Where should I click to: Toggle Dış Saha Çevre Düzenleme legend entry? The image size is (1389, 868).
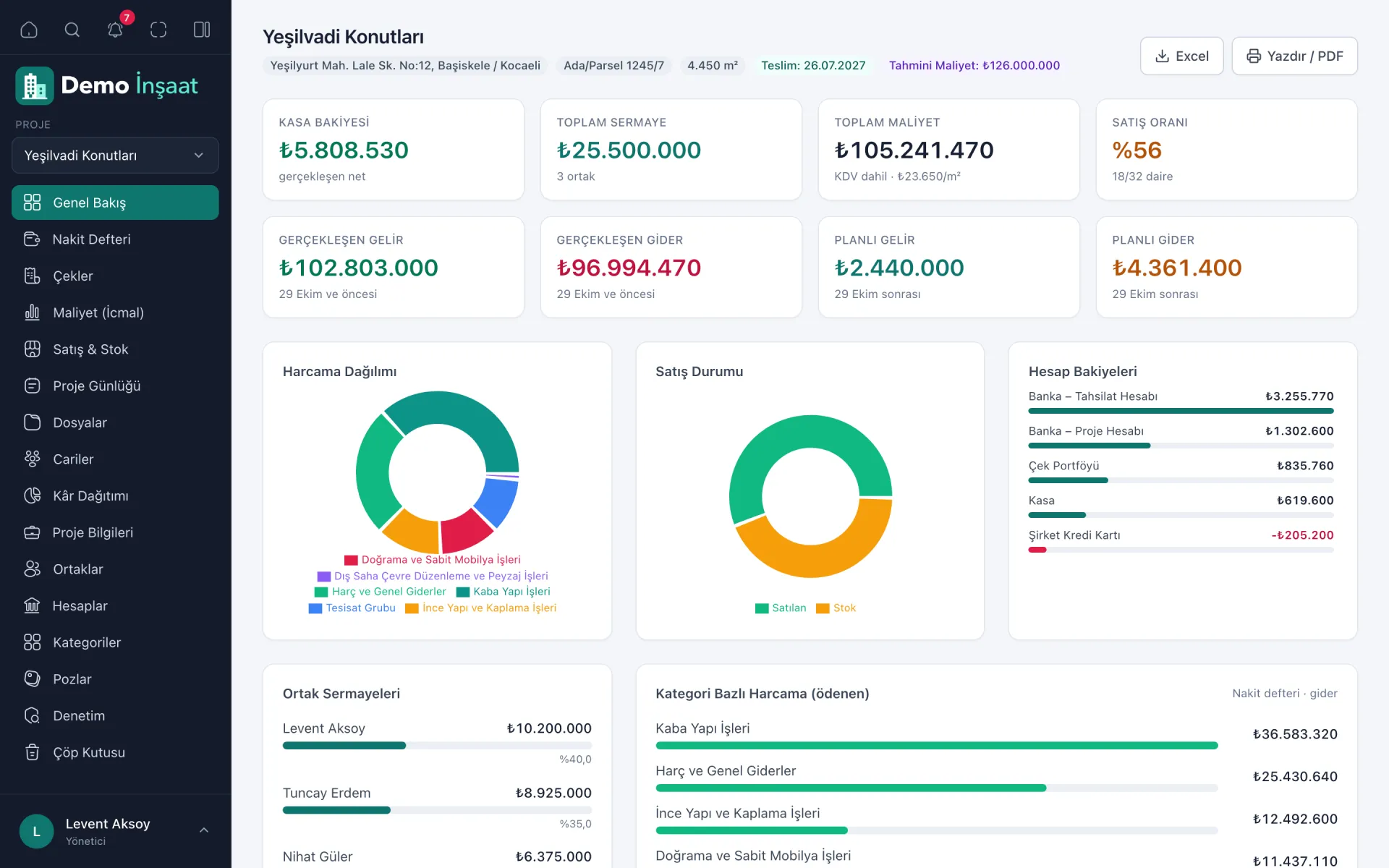[x=433, y=576]
